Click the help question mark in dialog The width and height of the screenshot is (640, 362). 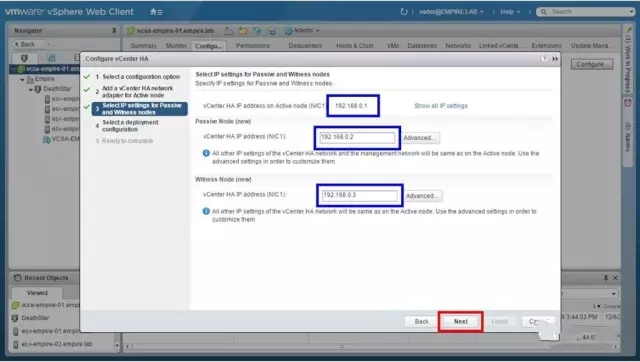544,59
